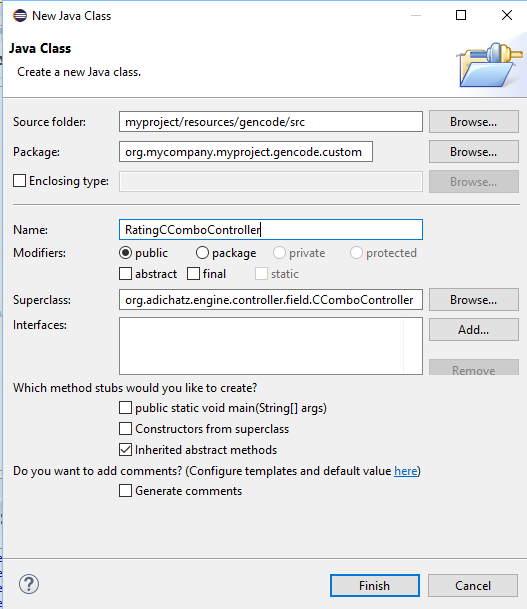
Task: Close the New Java Class dialog
Action: point(506,15)
